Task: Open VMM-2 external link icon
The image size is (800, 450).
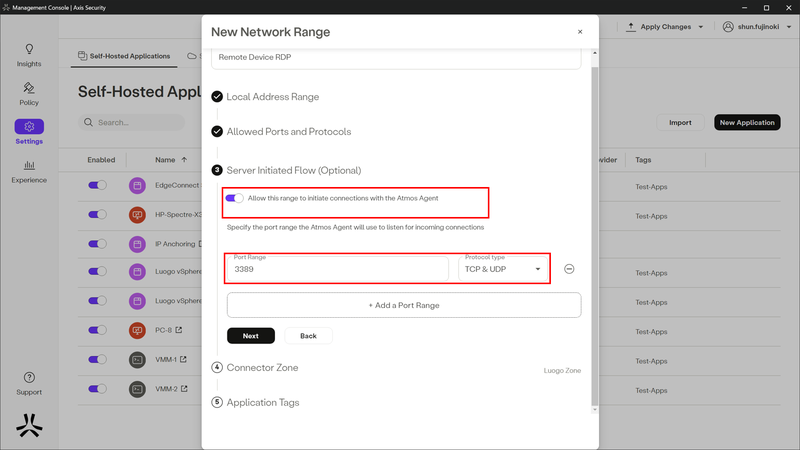Action: coord(184,389)
